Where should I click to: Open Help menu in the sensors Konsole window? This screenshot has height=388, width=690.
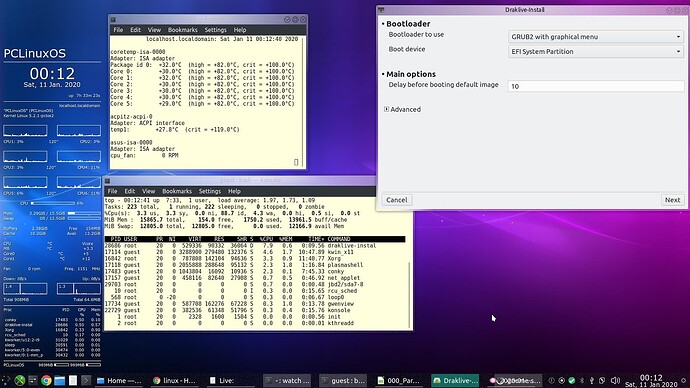(240, 30)
